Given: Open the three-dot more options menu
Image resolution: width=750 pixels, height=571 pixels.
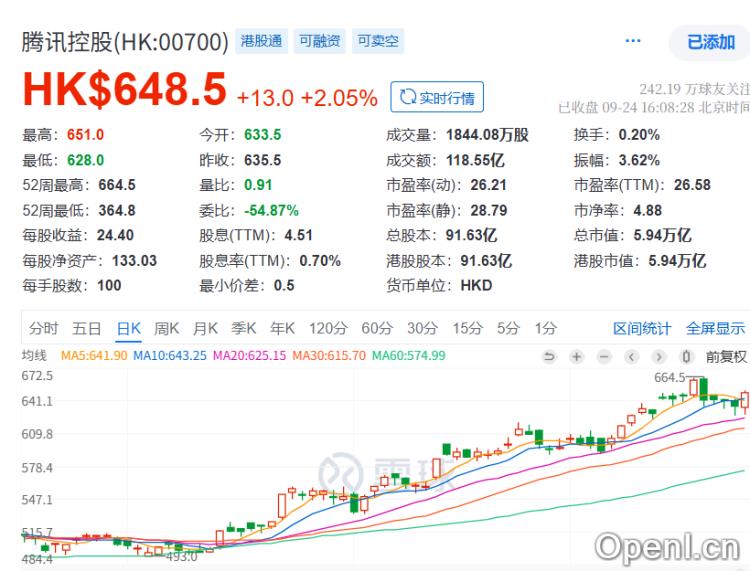Looking at the screenshot, I should point(632,41).
